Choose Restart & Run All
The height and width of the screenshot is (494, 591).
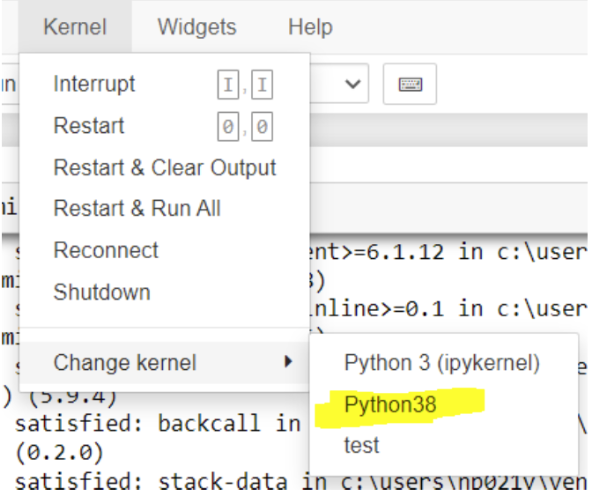(164, 208)
